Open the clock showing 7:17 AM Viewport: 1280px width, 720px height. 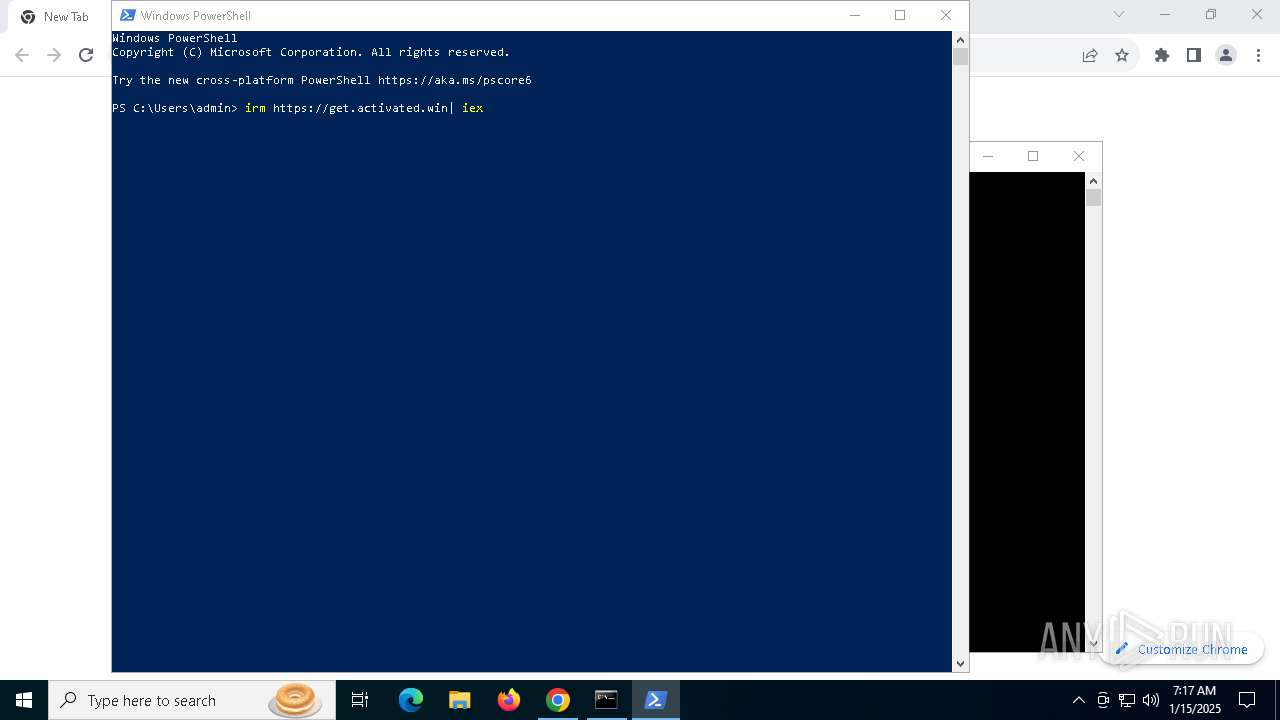click(x=1195, y=700)
